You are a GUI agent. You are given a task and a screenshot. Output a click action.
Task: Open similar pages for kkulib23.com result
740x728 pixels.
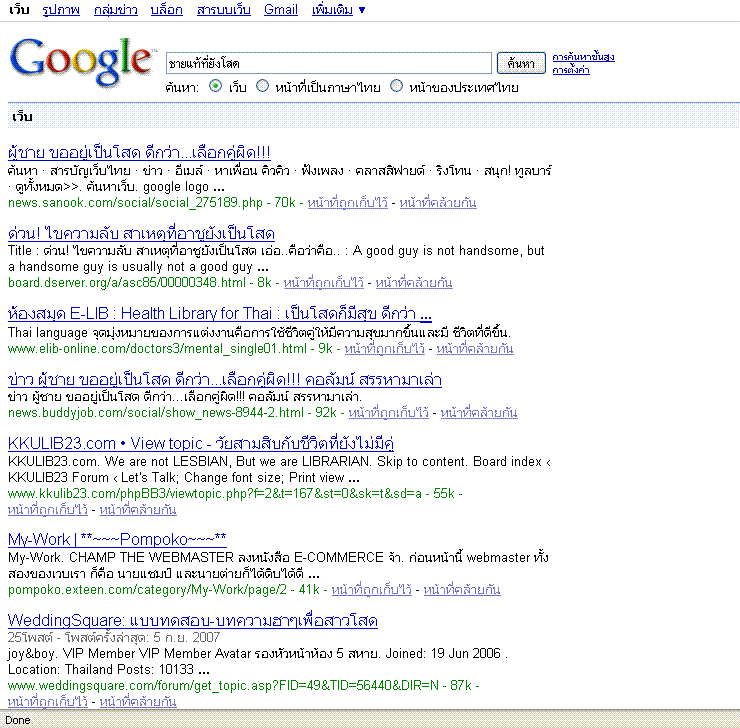coord(138,510)
